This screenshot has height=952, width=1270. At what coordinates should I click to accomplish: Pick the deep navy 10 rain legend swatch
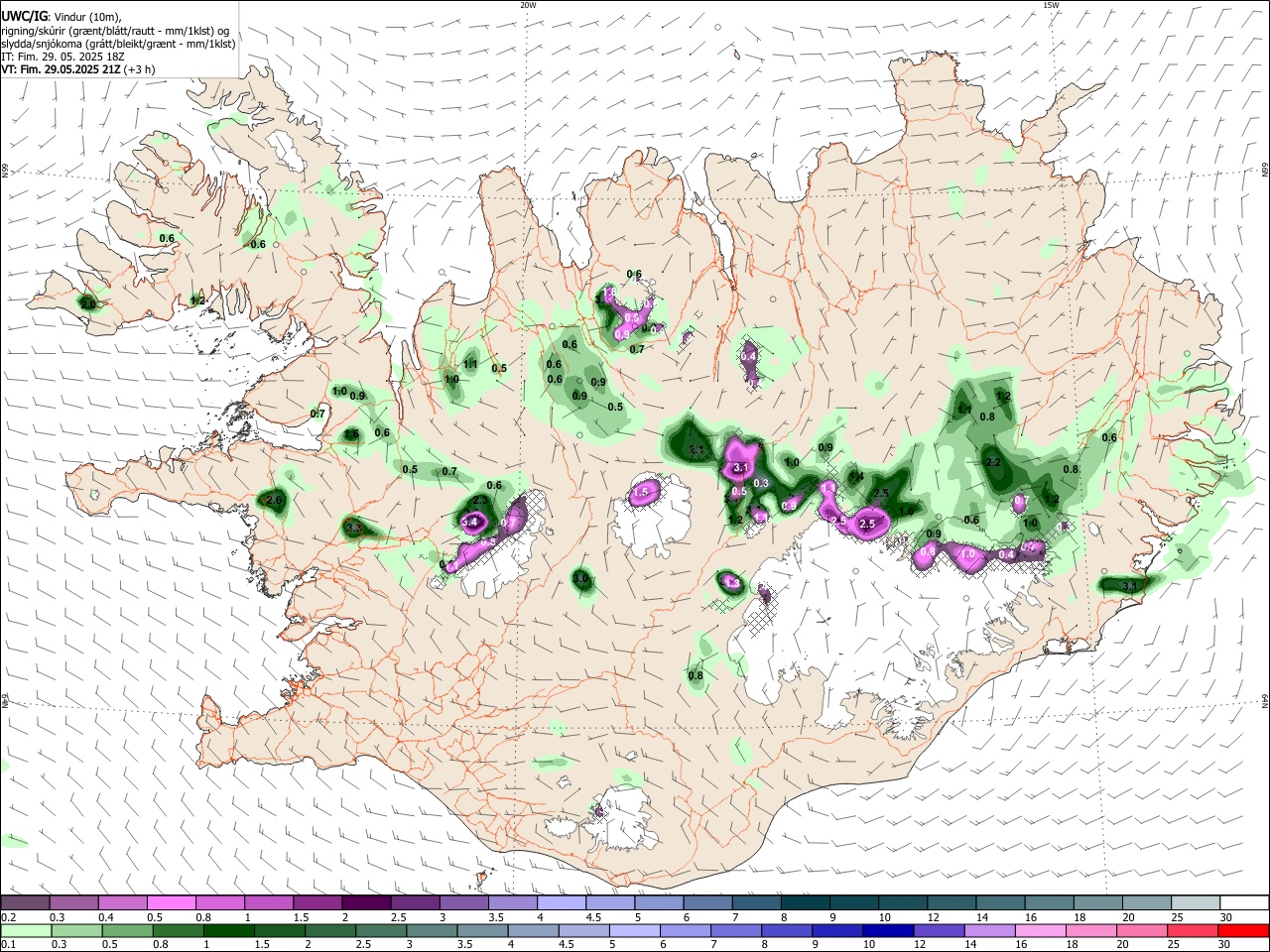click(889, 930)
